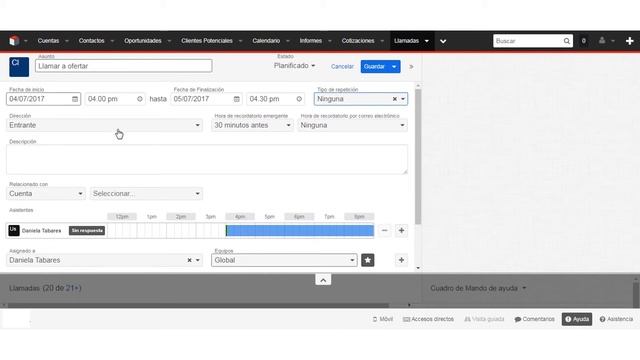
Task: Change Estado from Planificado
Action: [294, 66]
